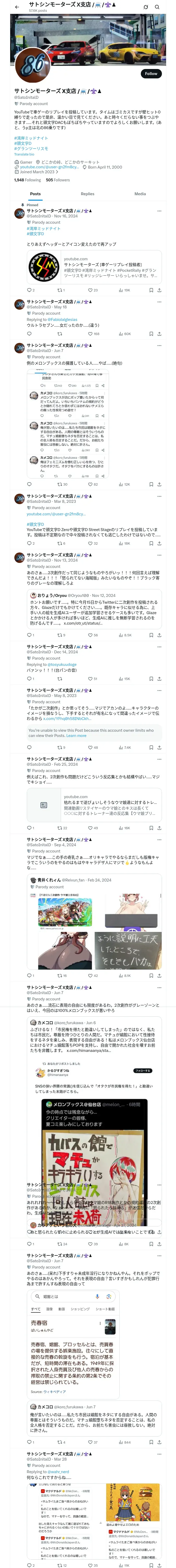Open the youtube.com link card in pinned post
The height and width of the screenshot is (1568, 176).
(95, 267)
